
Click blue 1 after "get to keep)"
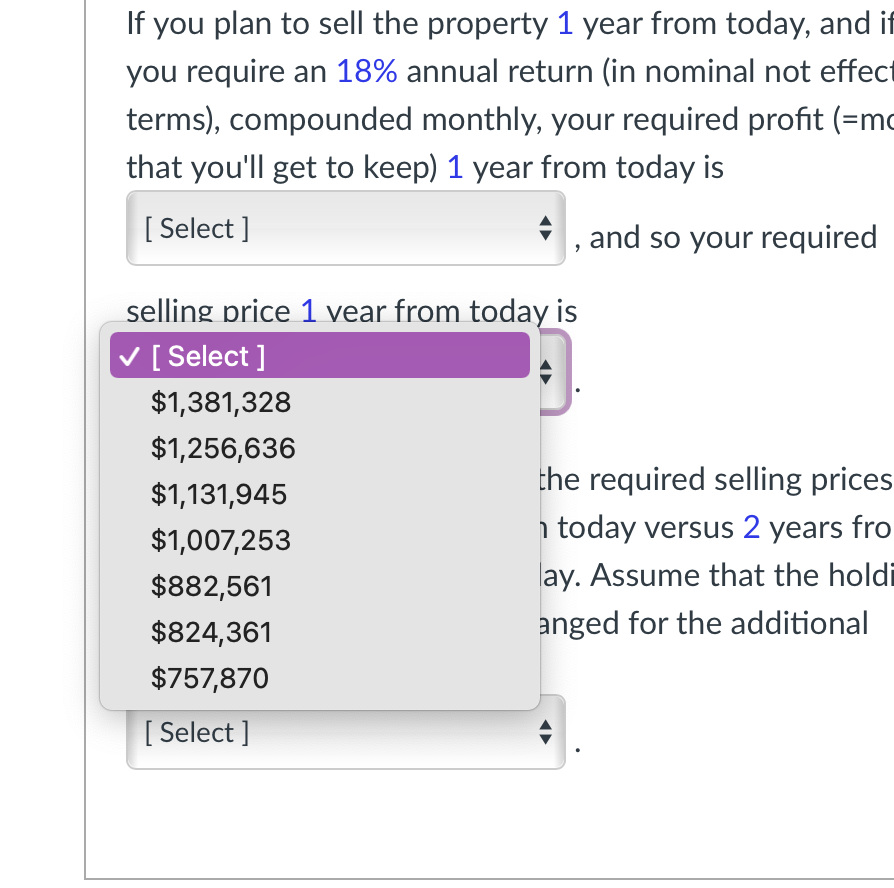coord(455,167)
